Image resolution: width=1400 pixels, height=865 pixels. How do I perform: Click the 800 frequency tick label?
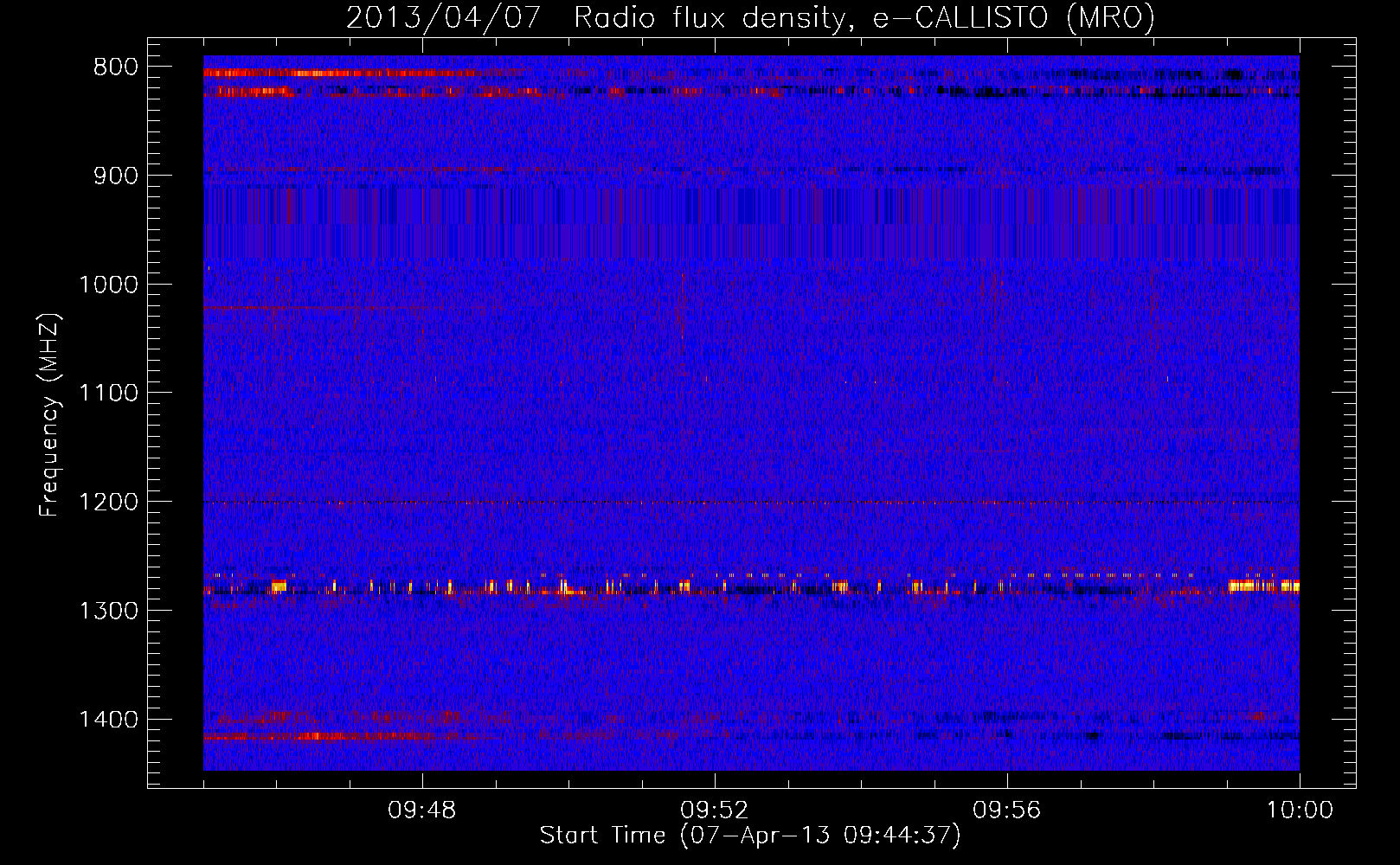click(116, 67)
